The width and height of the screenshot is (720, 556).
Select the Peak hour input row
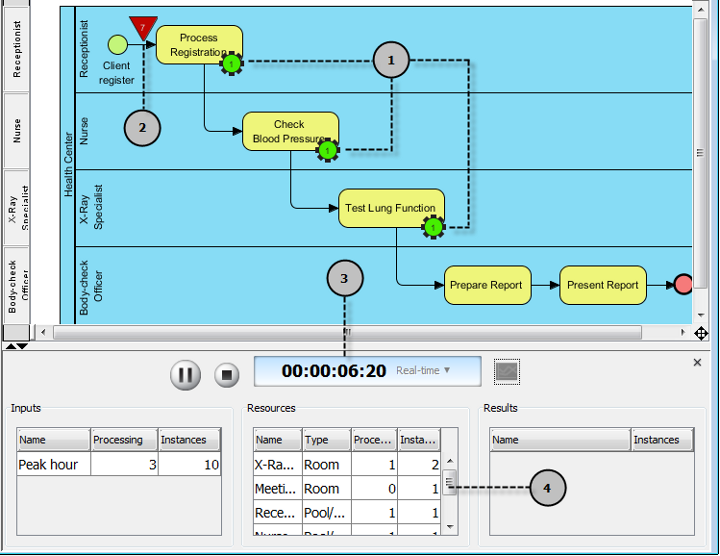pyautogui.click(x=119, y=464)
